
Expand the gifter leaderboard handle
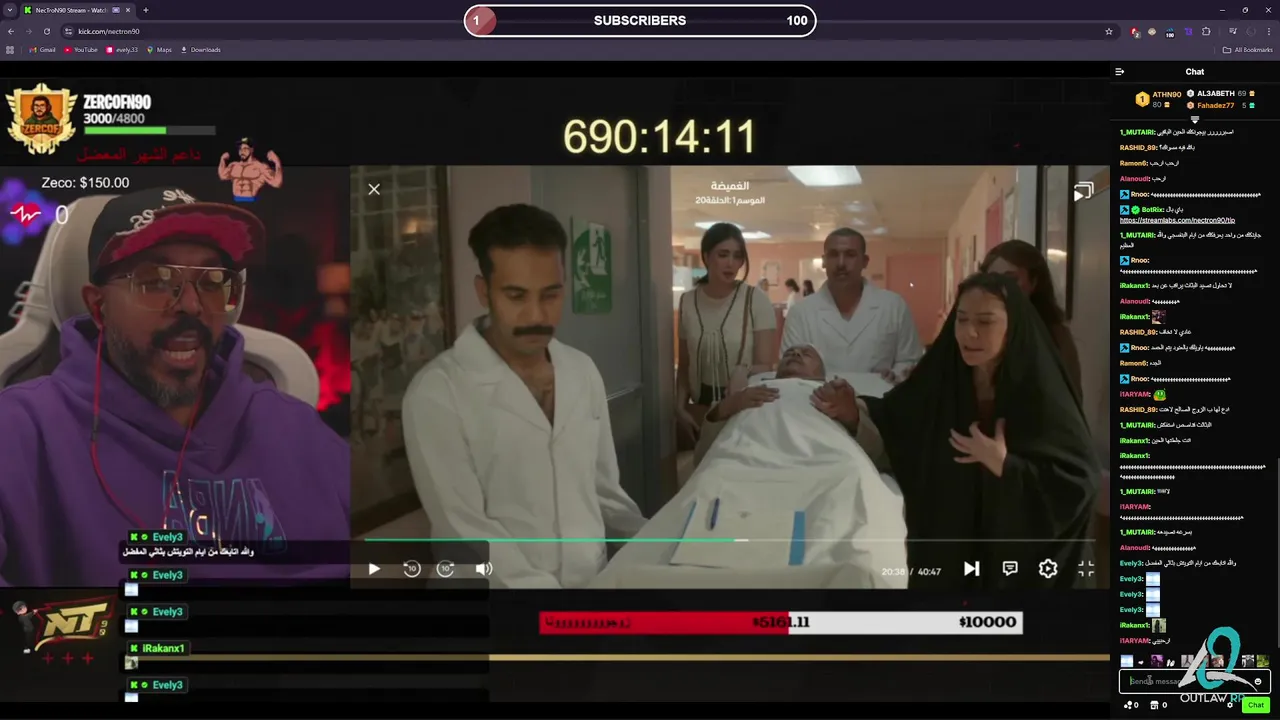click(x=1195, y=120)
